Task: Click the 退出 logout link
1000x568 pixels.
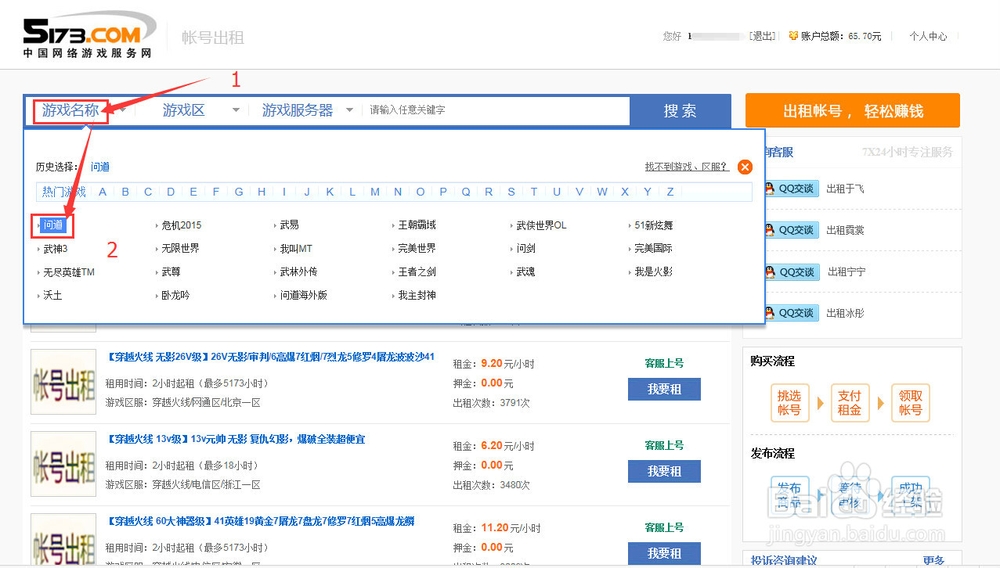Action: (x=762, y=36)
